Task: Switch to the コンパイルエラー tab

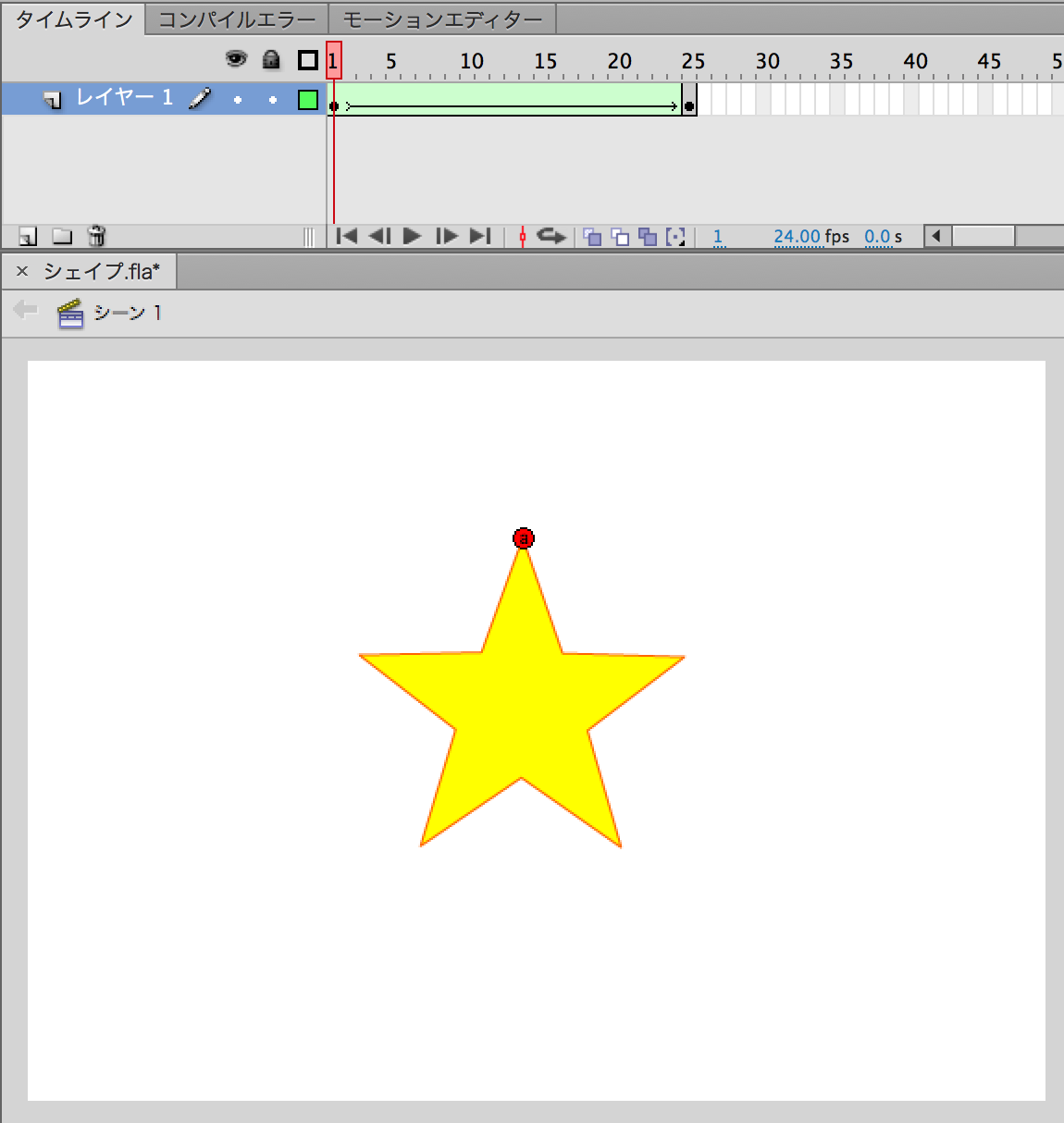Action: (237, 19)
